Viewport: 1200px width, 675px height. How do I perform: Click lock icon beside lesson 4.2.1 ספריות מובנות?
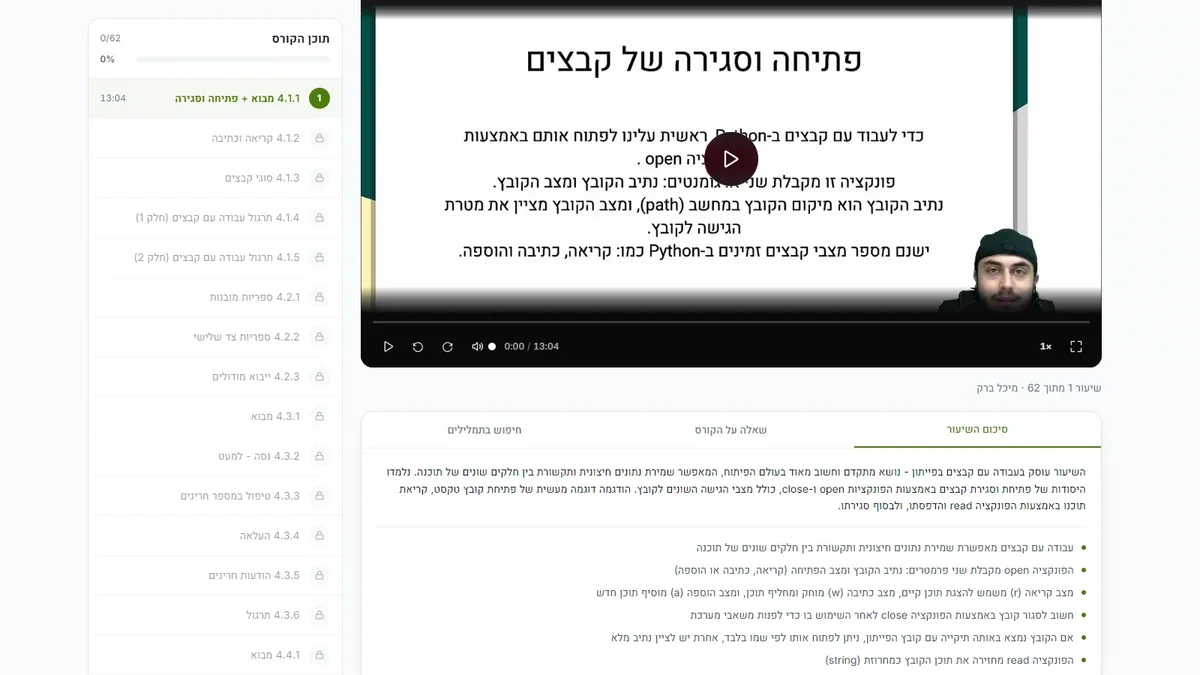point(319,297)
